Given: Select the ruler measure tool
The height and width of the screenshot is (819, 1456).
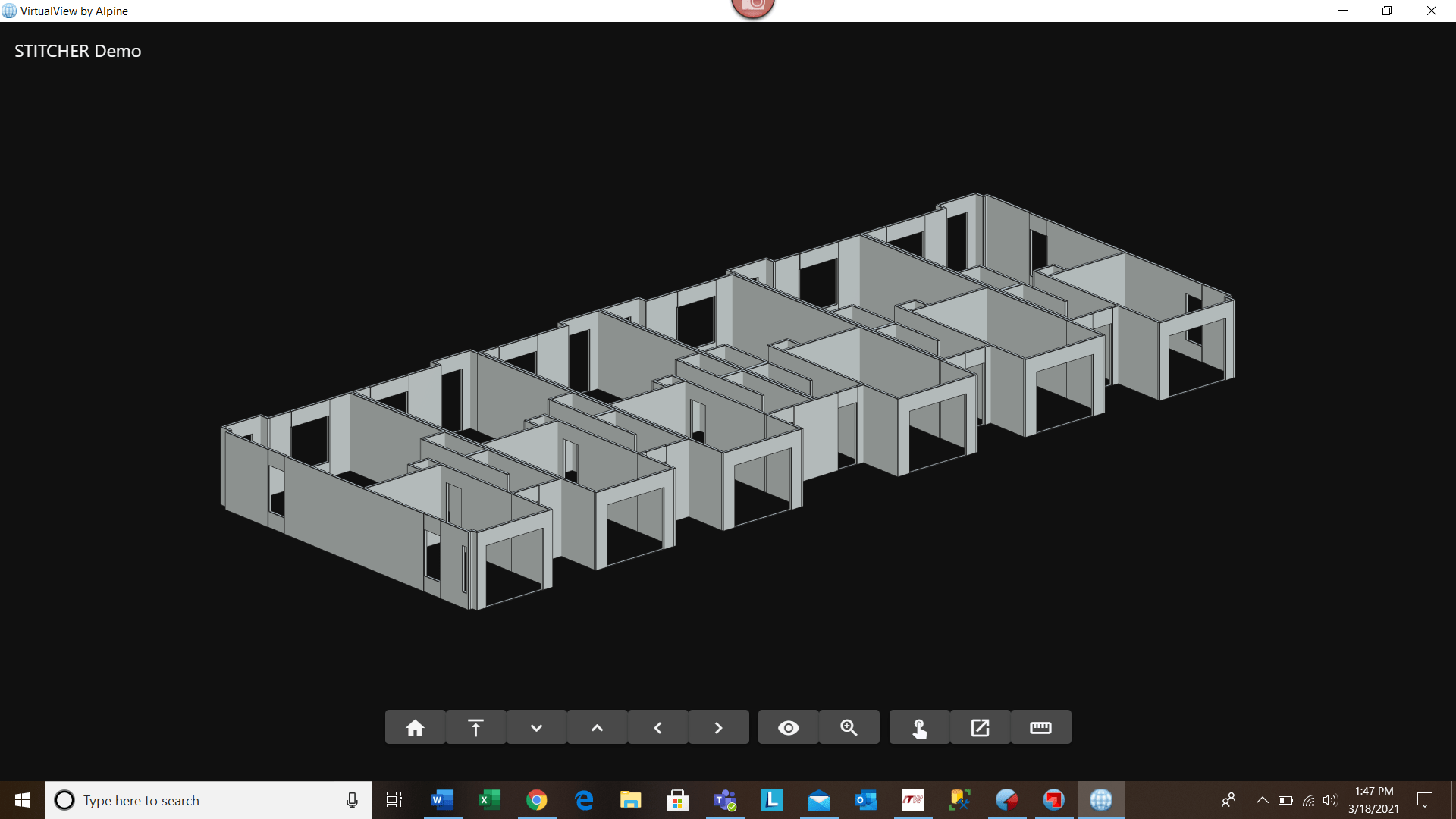Looking at the screenshot, I should (1040, 728).
